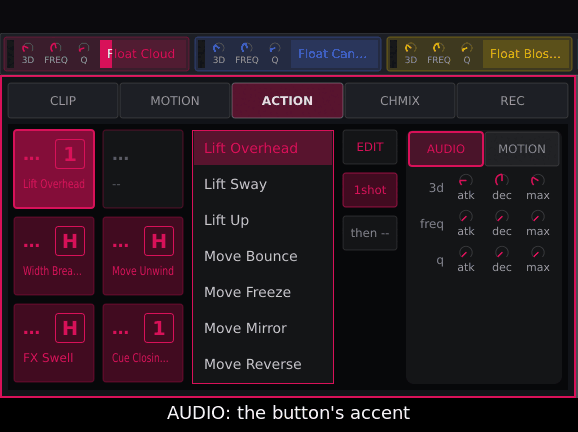Screen dimensions: 578x432
Task: Adjust the 3d atk knob
Action: tap(466, 180)
